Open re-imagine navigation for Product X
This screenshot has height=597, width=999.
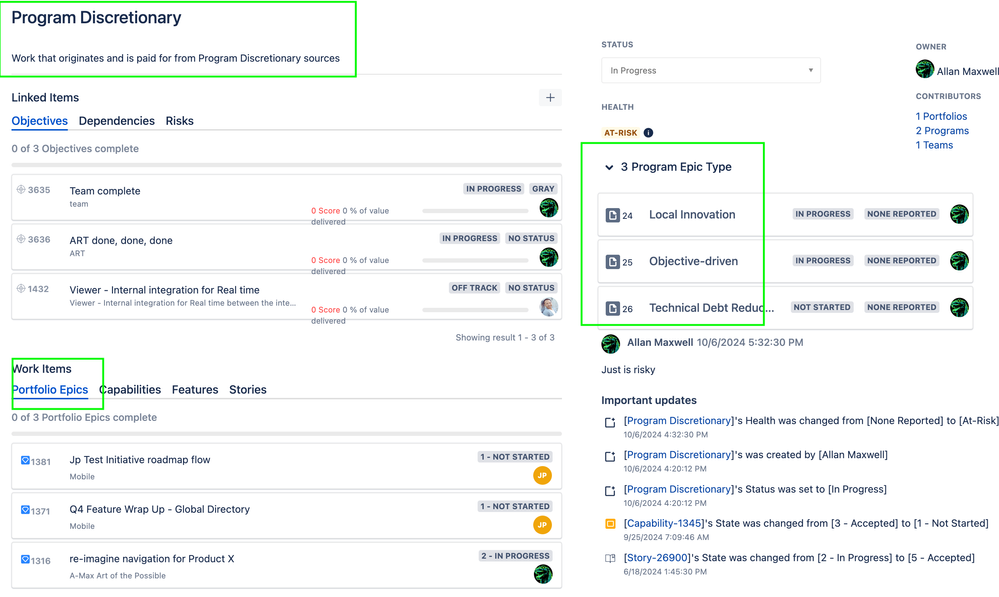point(152,559)
